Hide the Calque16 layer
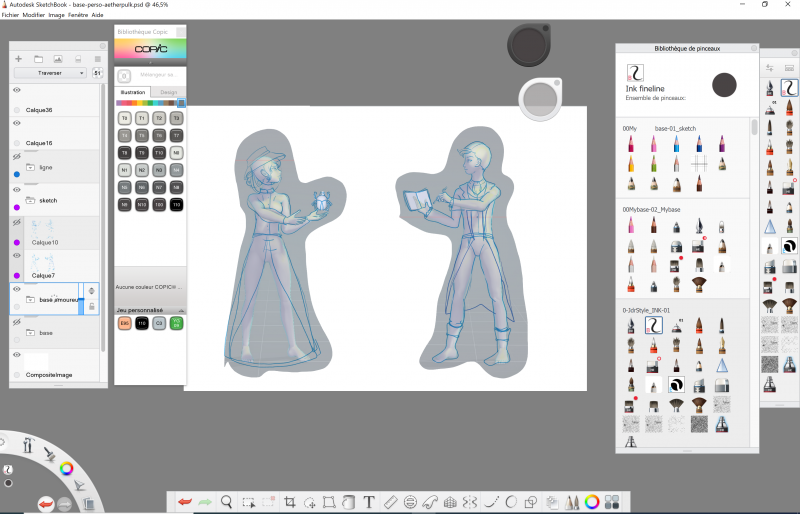 17,123
